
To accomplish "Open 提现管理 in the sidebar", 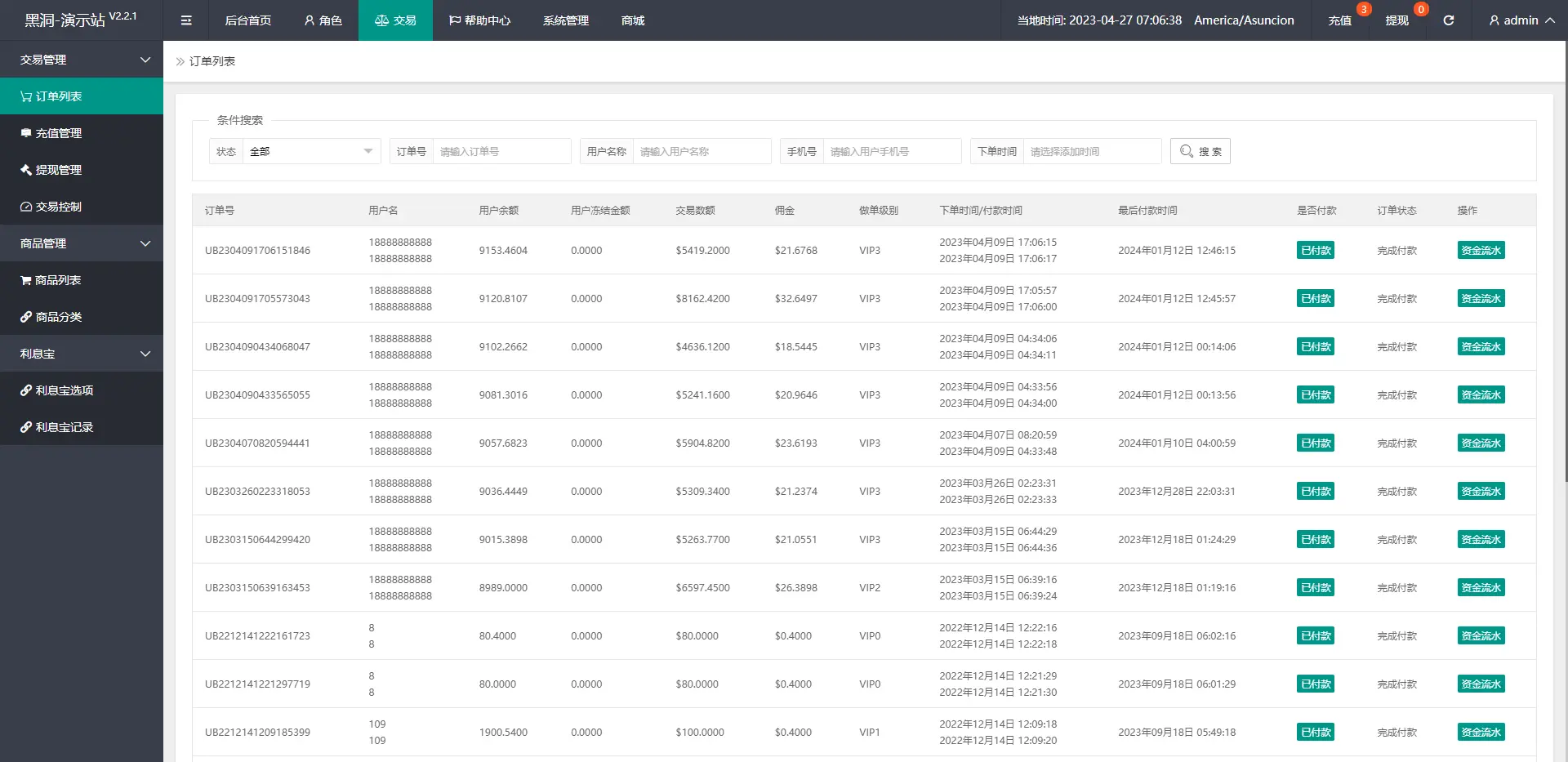I will [x=58, y=170].
